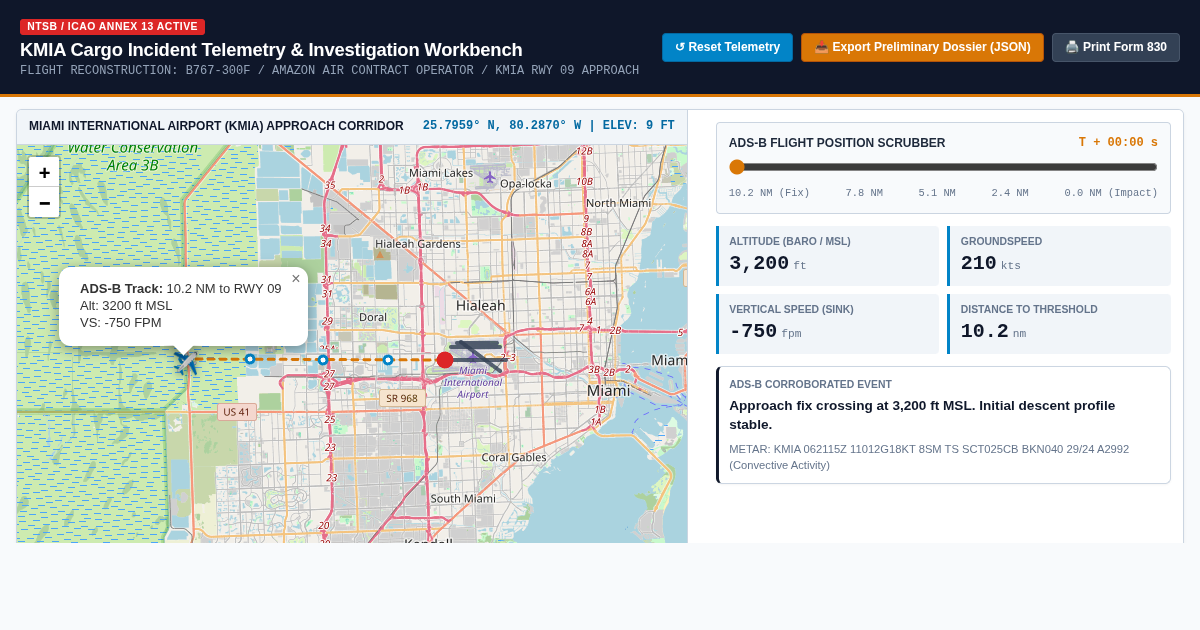Zoom in on the map
The width and height of the screenshot is (1200, 630).
tap(44, 172)
